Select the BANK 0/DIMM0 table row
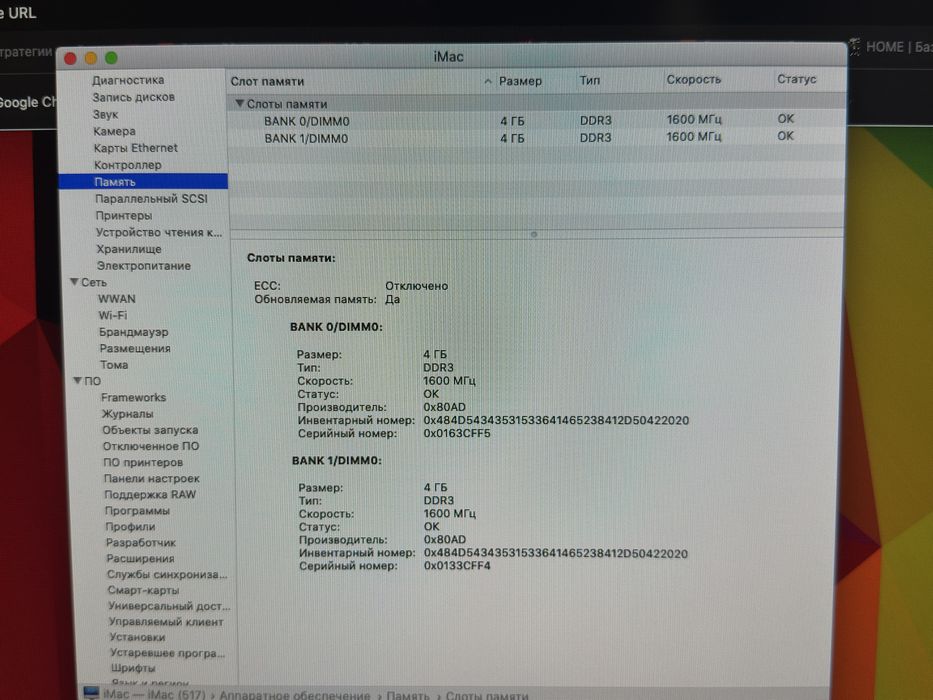Image resolution: width=933 pixels, height=700 pixels. (536, 120)
